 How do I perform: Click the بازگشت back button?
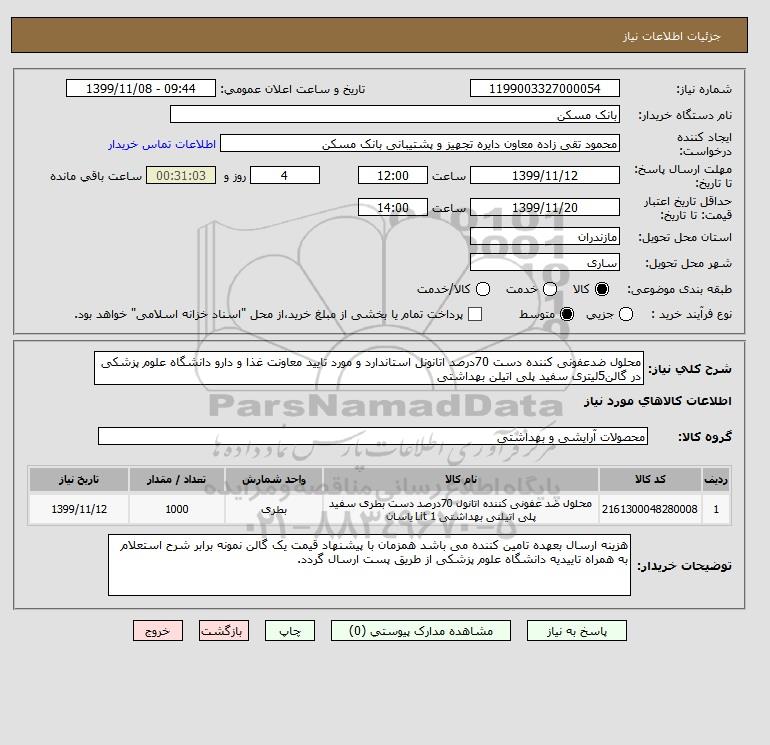coord(224,631)
